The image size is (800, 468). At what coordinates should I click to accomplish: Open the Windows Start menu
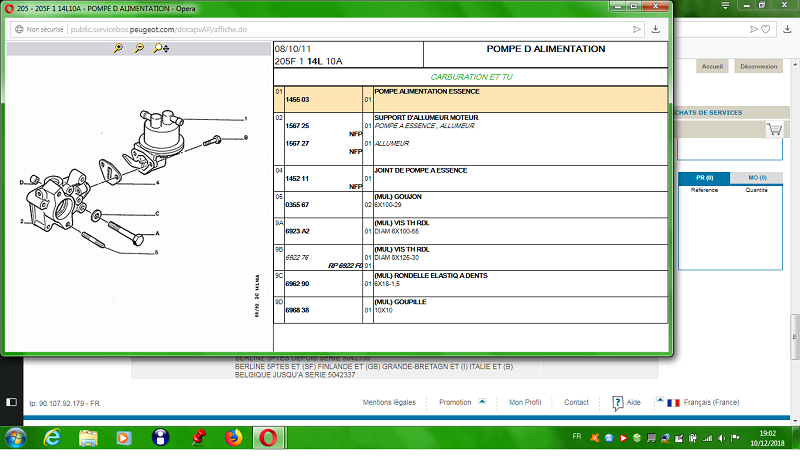[x=15, y=438]
